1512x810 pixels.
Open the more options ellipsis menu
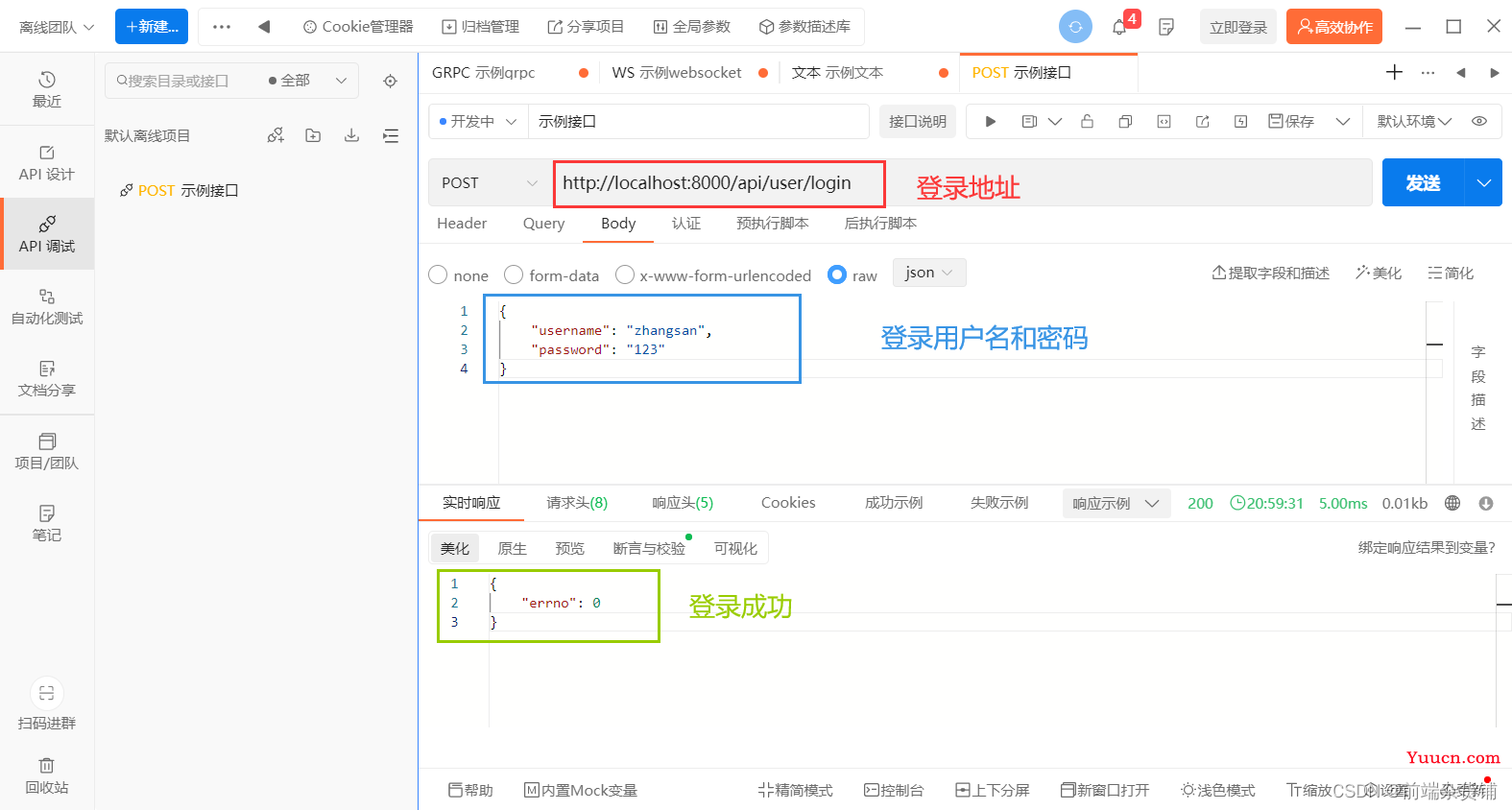(x=222, y=27)
